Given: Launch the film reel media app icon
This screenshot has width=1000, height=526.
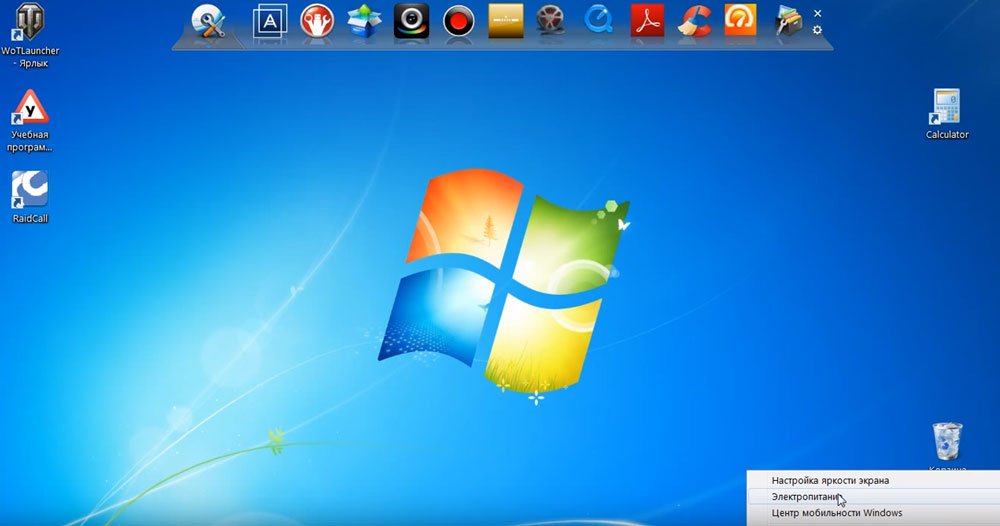Looking at the screenshot, I should click(550, 20).
